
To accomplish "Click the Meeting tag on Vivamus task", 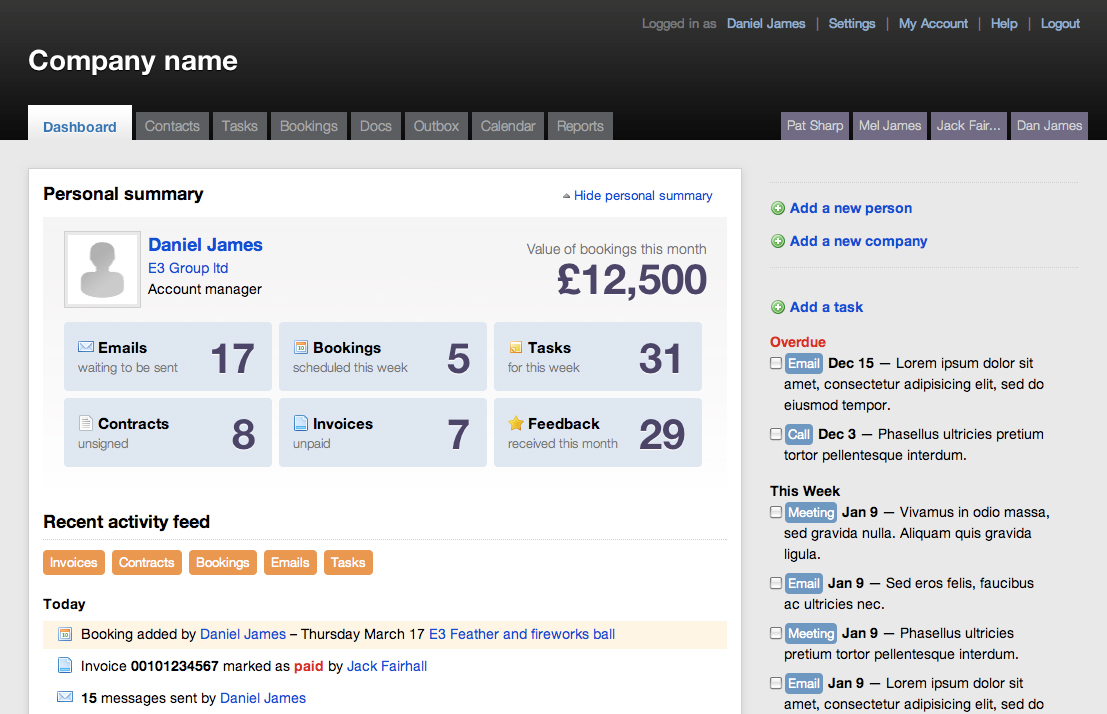I will pyautogui.click(x=810, y=512).
